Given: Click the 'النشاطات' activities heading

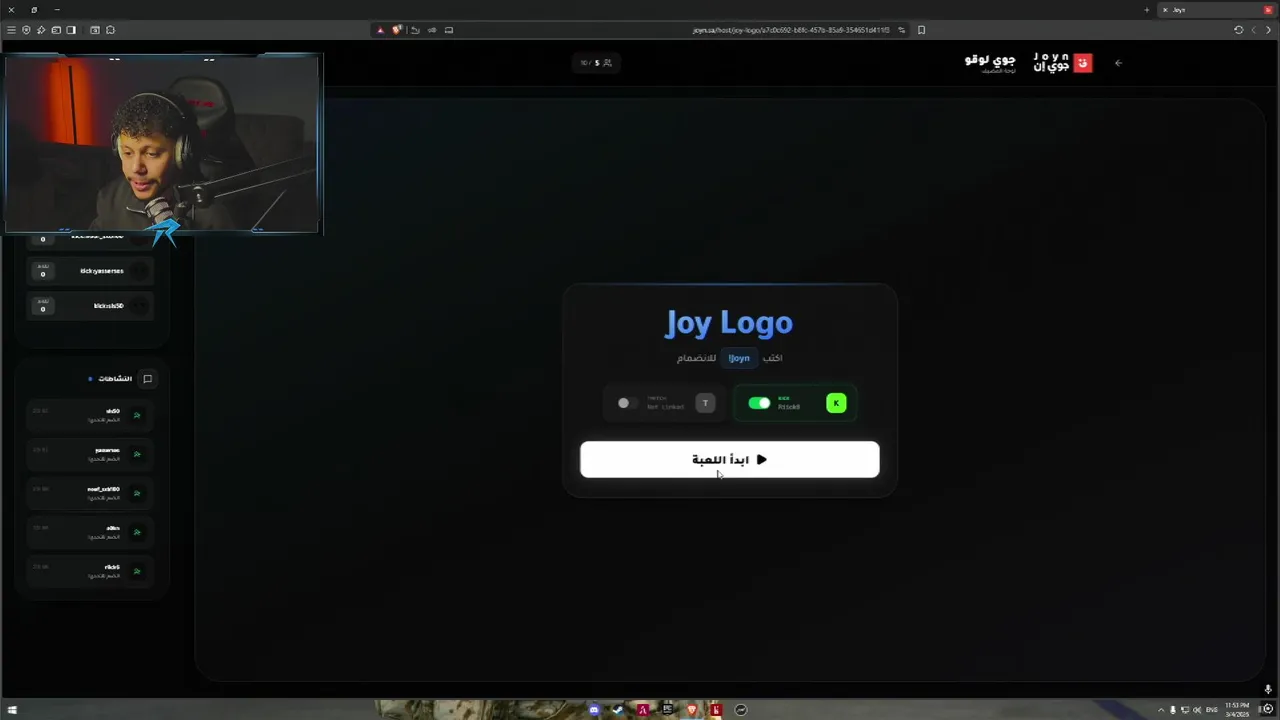Looking at the screenshot, I should coord(116,379).
